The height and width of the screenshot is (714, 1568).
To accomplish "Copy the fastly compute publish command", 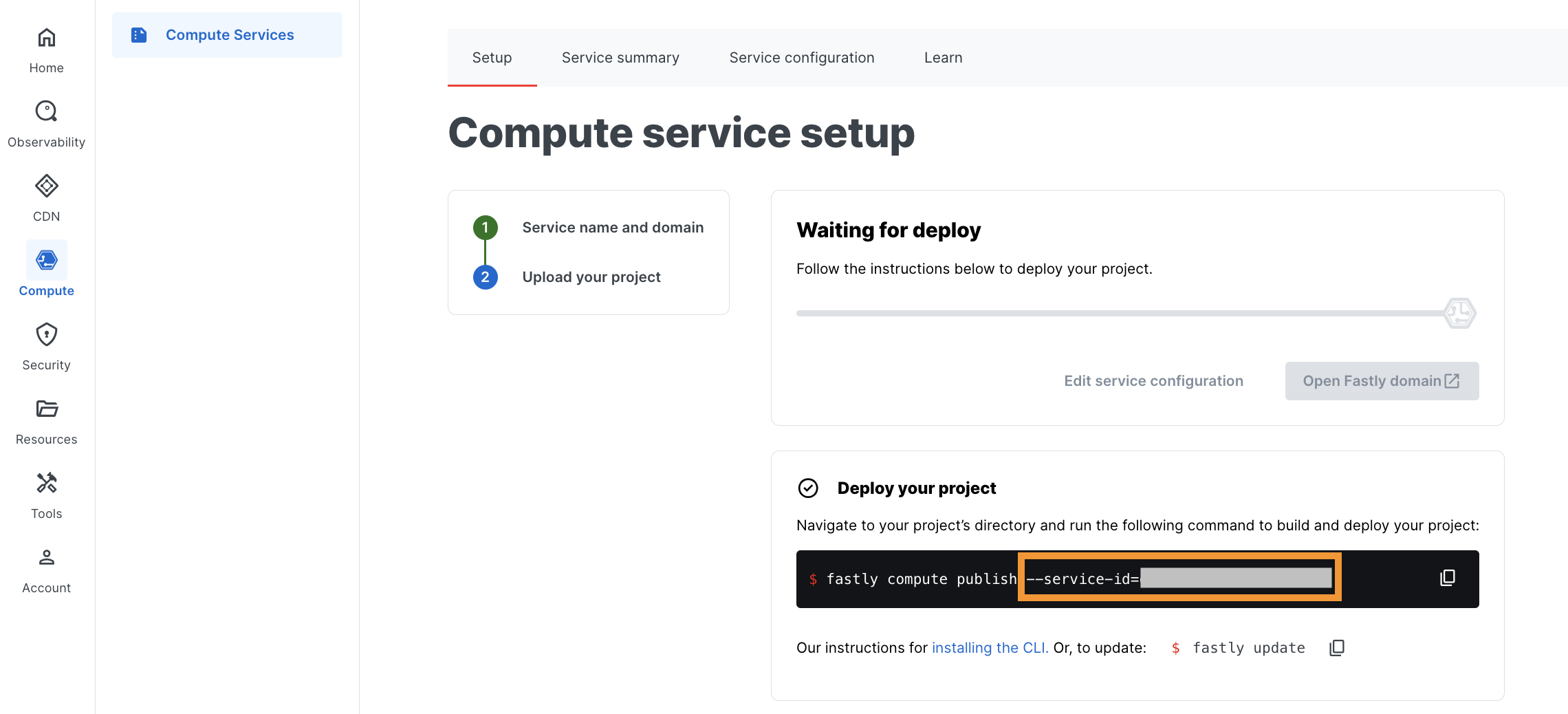I will 1447,578.
